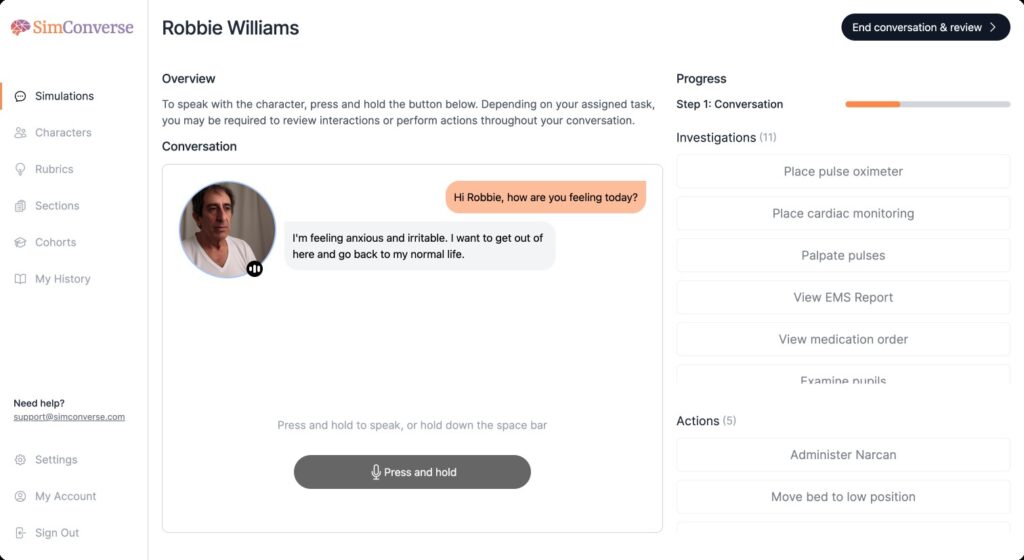Screen dimensions: 1024x560
Task: Click the Settings gear icon
Action: (x=21, y=460)
